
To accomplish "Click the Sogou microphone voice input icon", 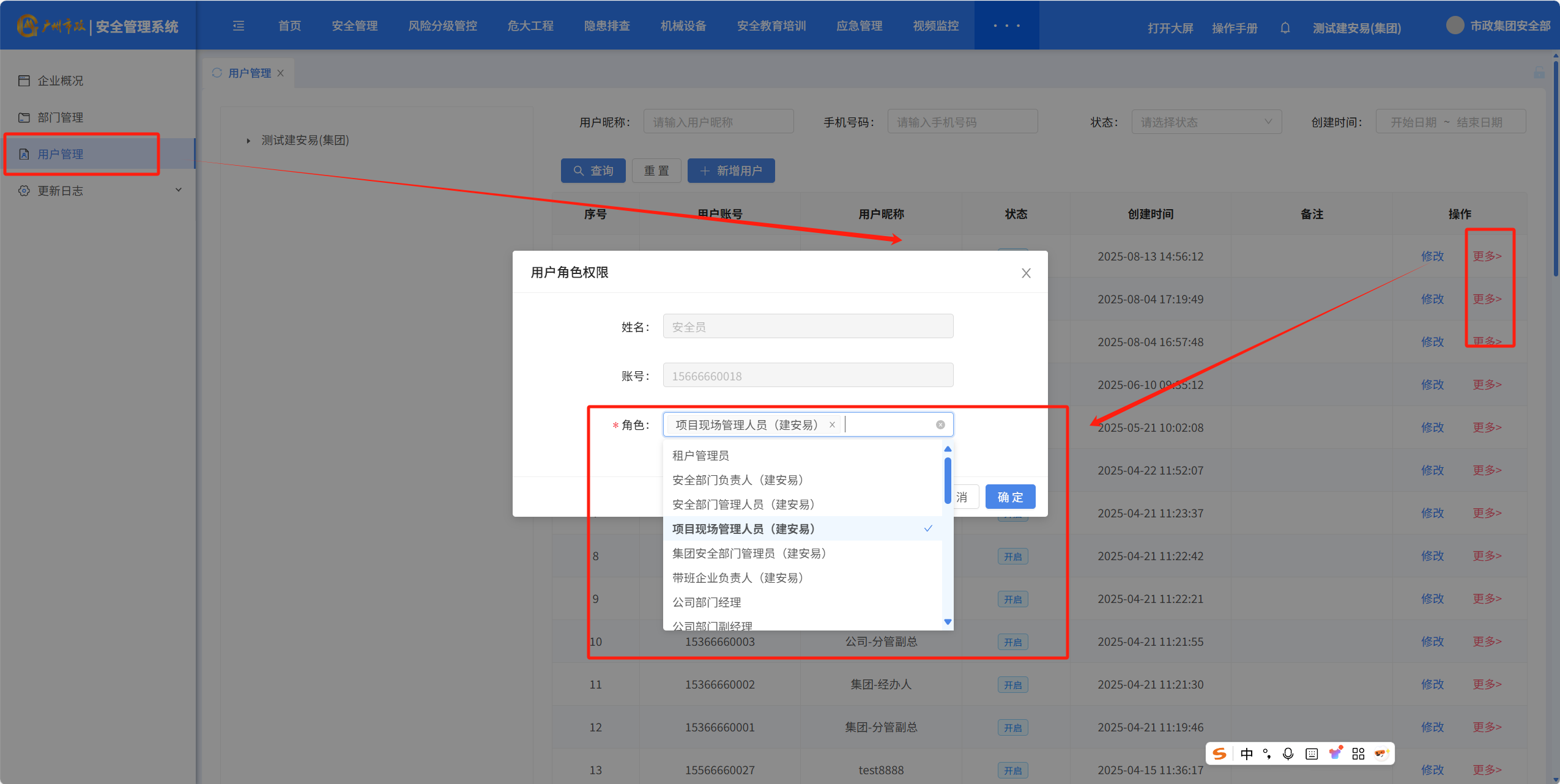I will 1288,753.
